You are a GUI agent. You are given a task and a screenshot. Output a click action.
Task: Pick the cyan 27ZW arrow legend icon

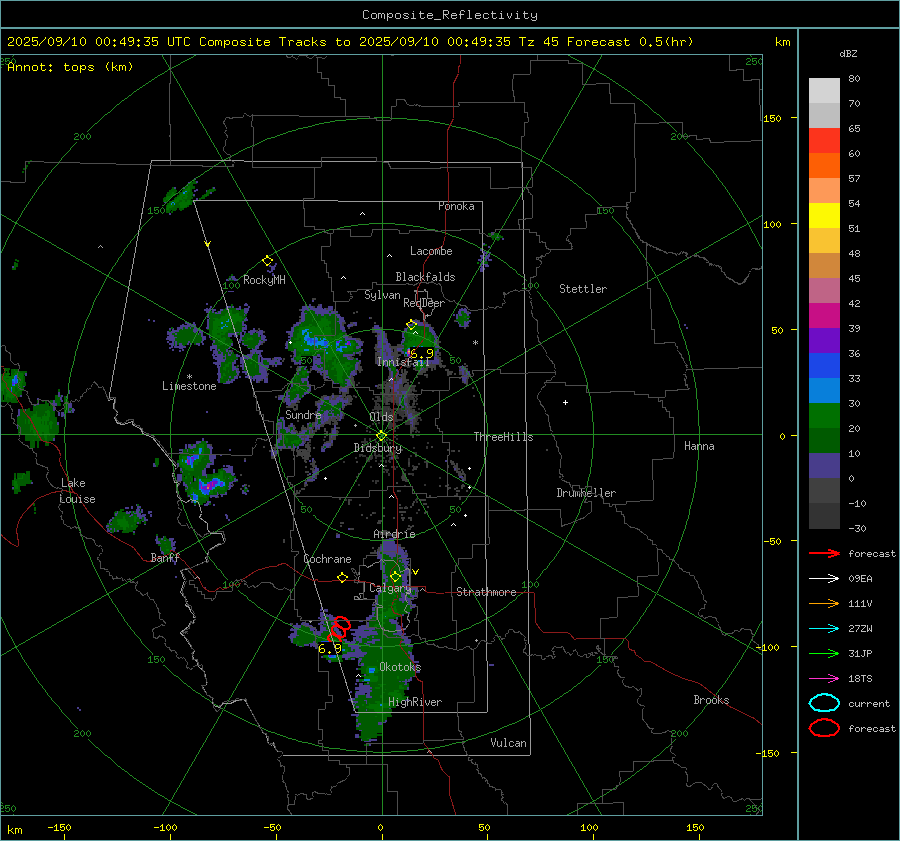coord(824,629)
